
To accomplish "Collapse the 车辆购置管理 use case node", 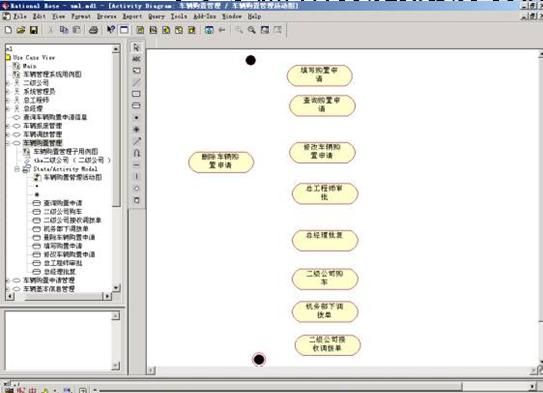I will 8,143.
